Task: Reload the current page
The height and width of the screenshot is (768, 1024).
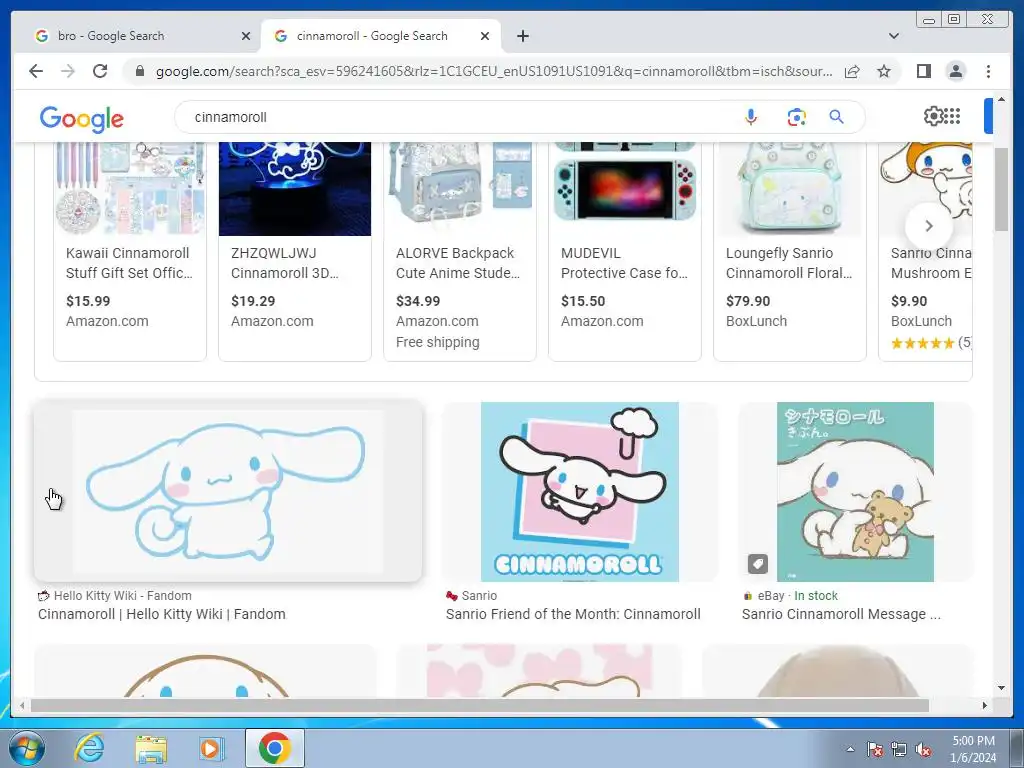Action: [100, 71]
